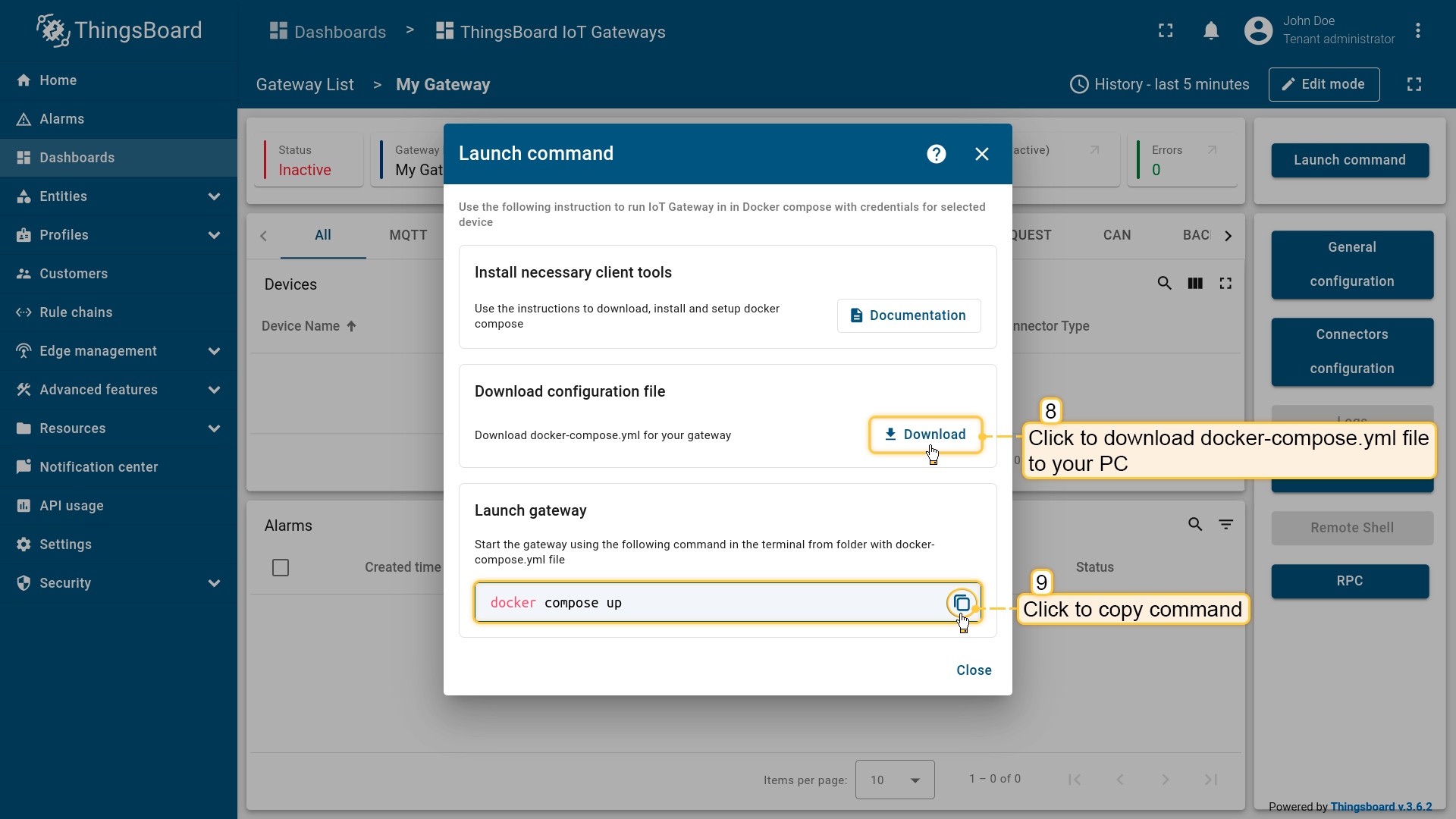Image resolution: width=1456 pixels, height=819 pixels.
Task: Expand the Profiles menu
Action: coord(118,235)
